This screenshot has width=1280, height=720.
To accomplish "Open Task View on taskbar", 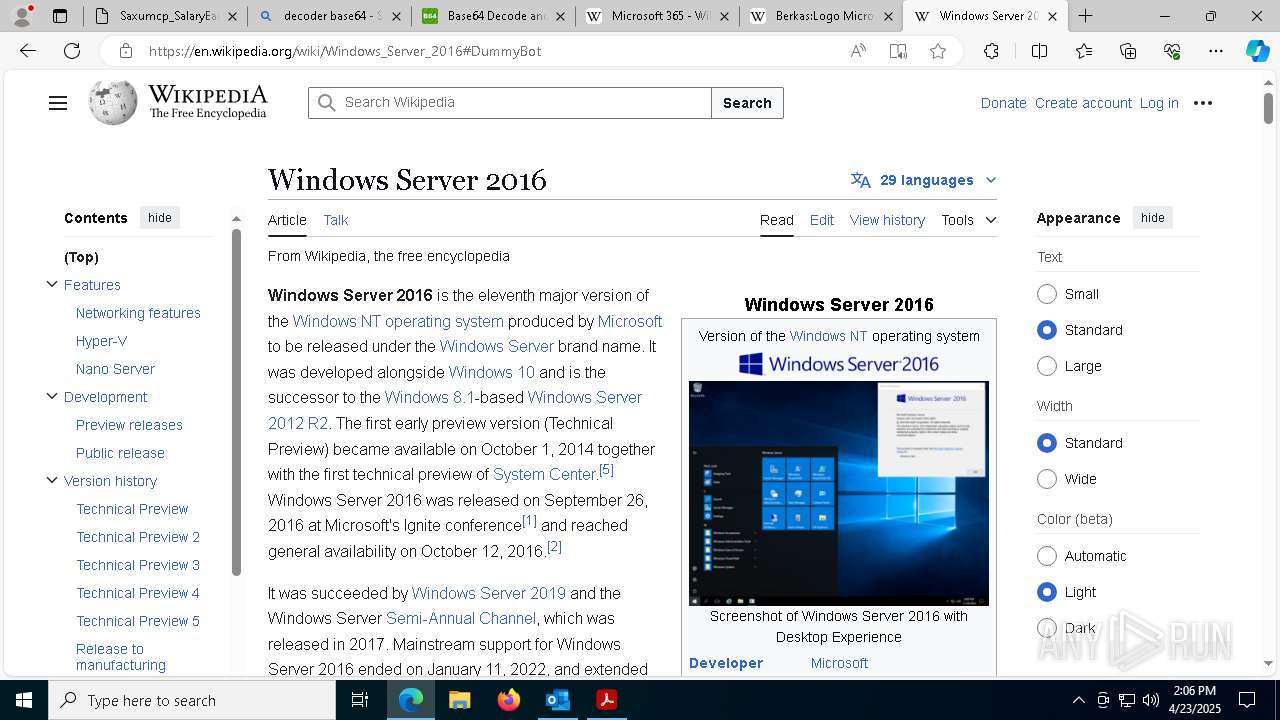I will (x=360, y=700).
